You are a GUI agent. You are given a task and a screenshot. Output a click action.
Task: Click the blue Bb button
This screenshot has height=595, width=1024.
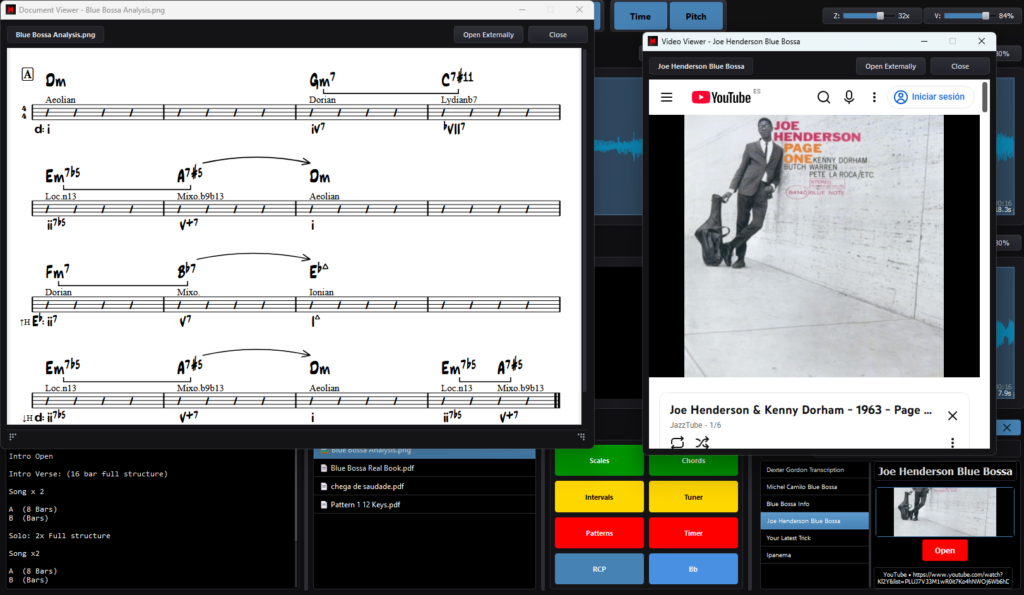[693, 569]
